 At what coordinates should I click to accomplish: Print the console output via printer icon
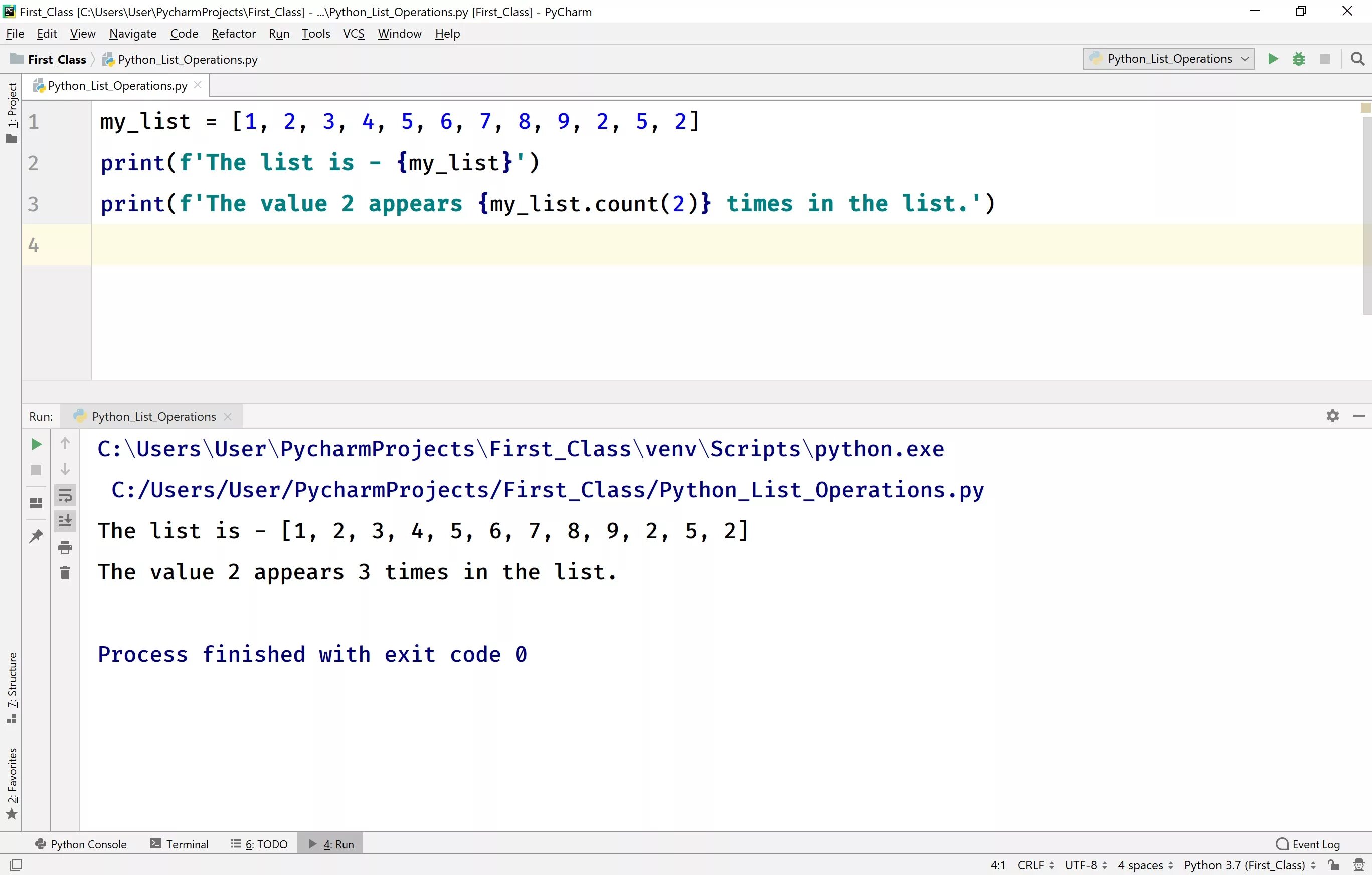click(x=65, y=548)
